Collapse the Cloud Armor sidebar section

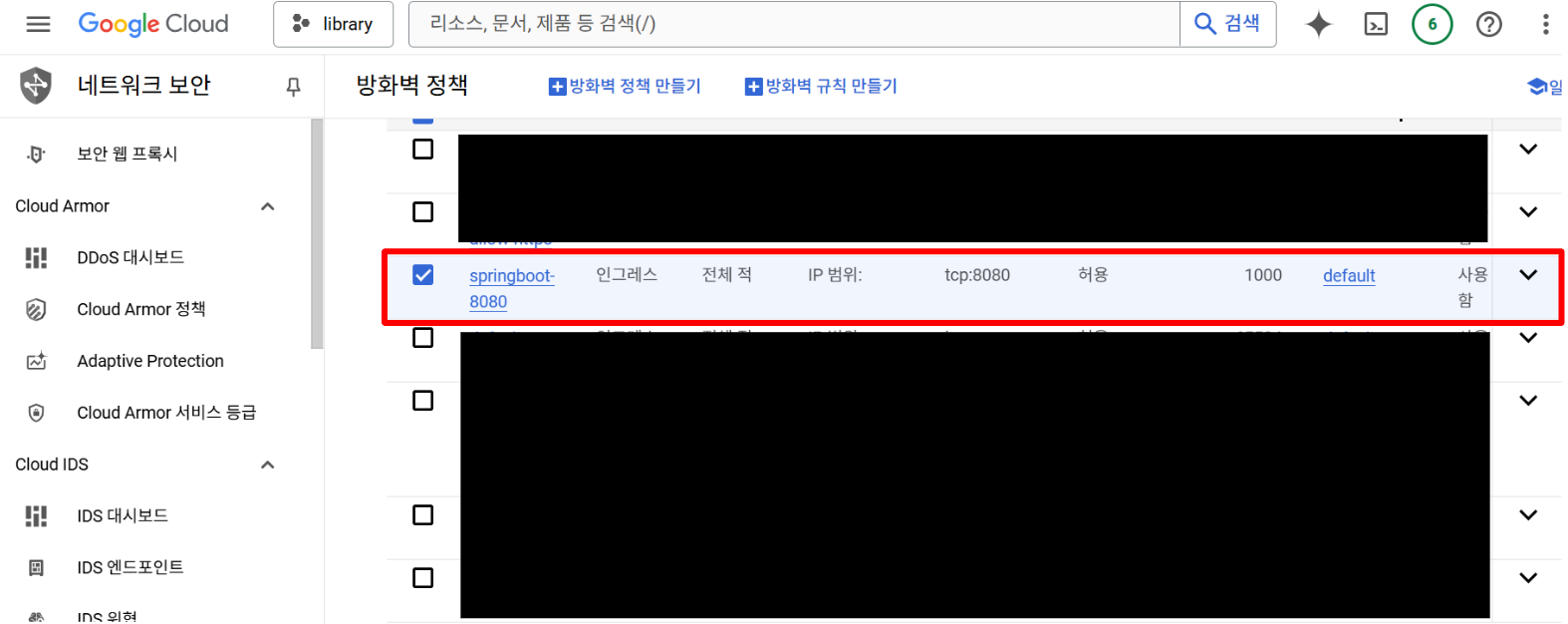(x=267, y=206)
